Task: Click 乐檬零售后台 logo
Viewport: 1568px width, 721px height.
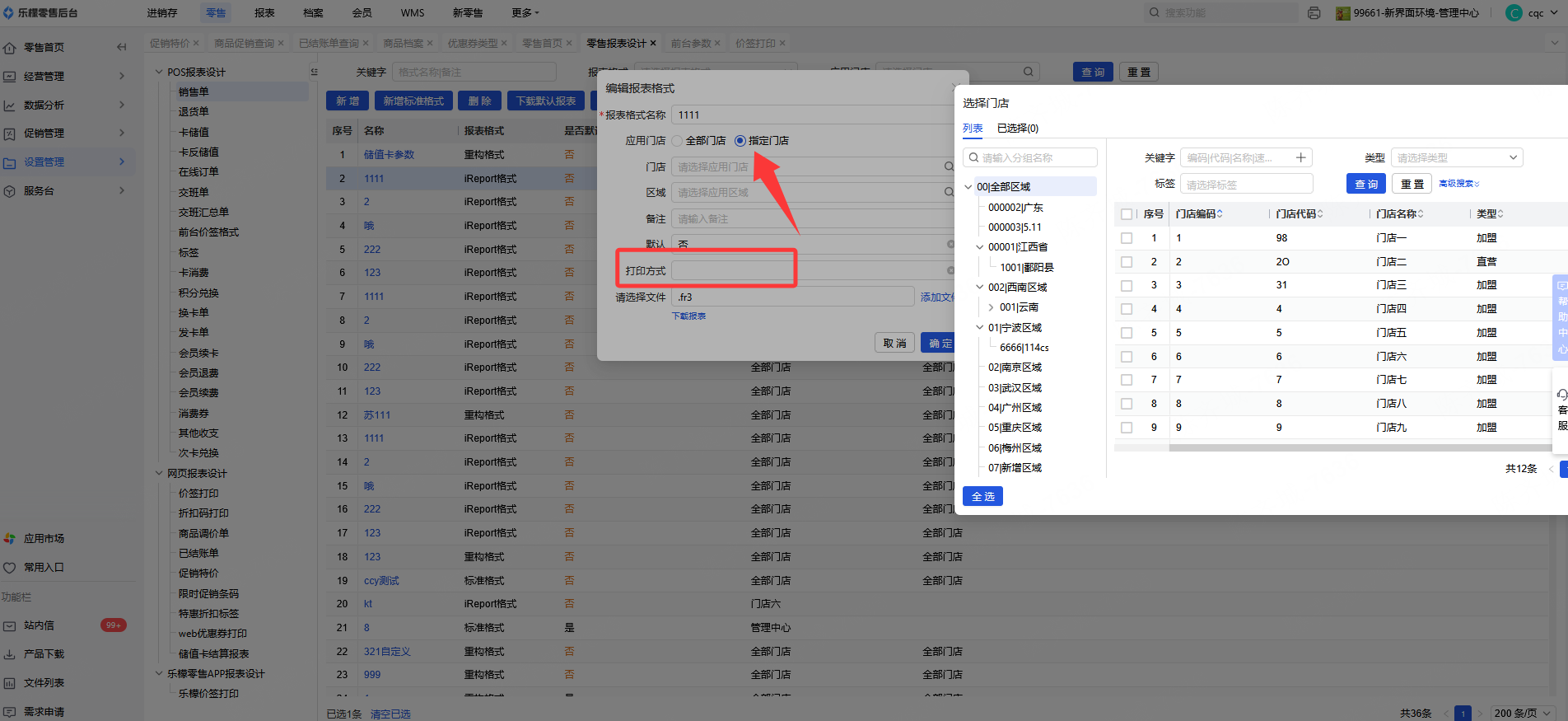Action: (x=41, y=12)
